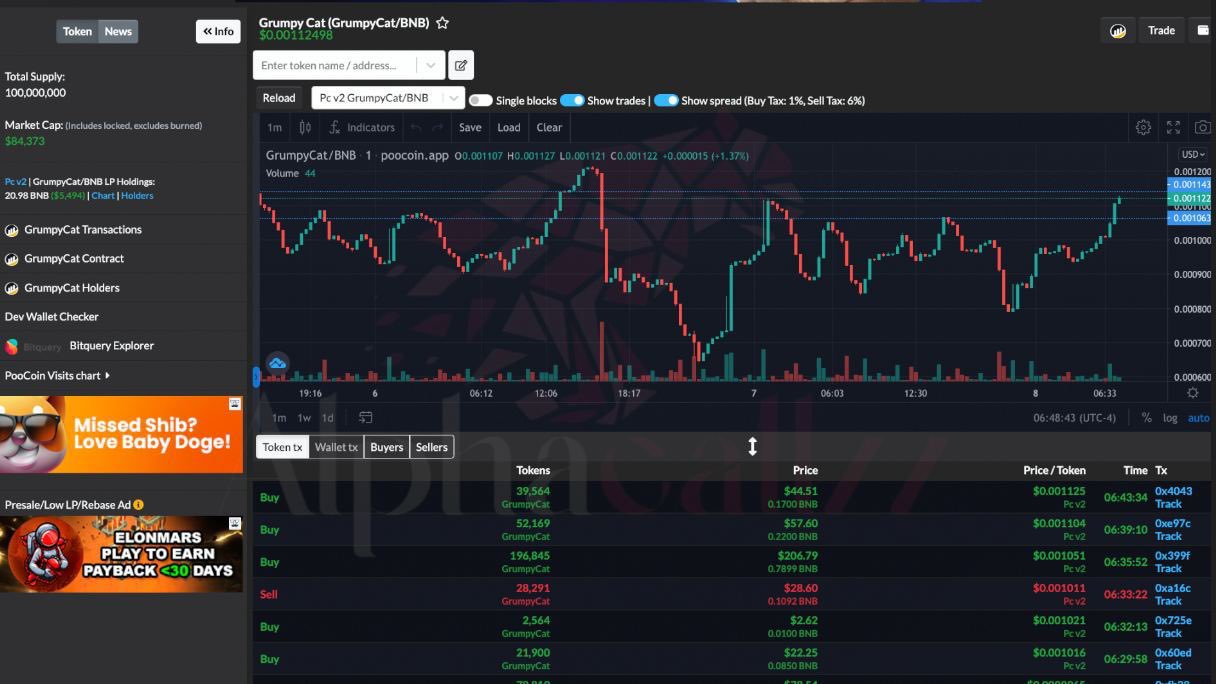The image size is (1216, 684).
Task: Click the Reload button
Action: [279, 98]
